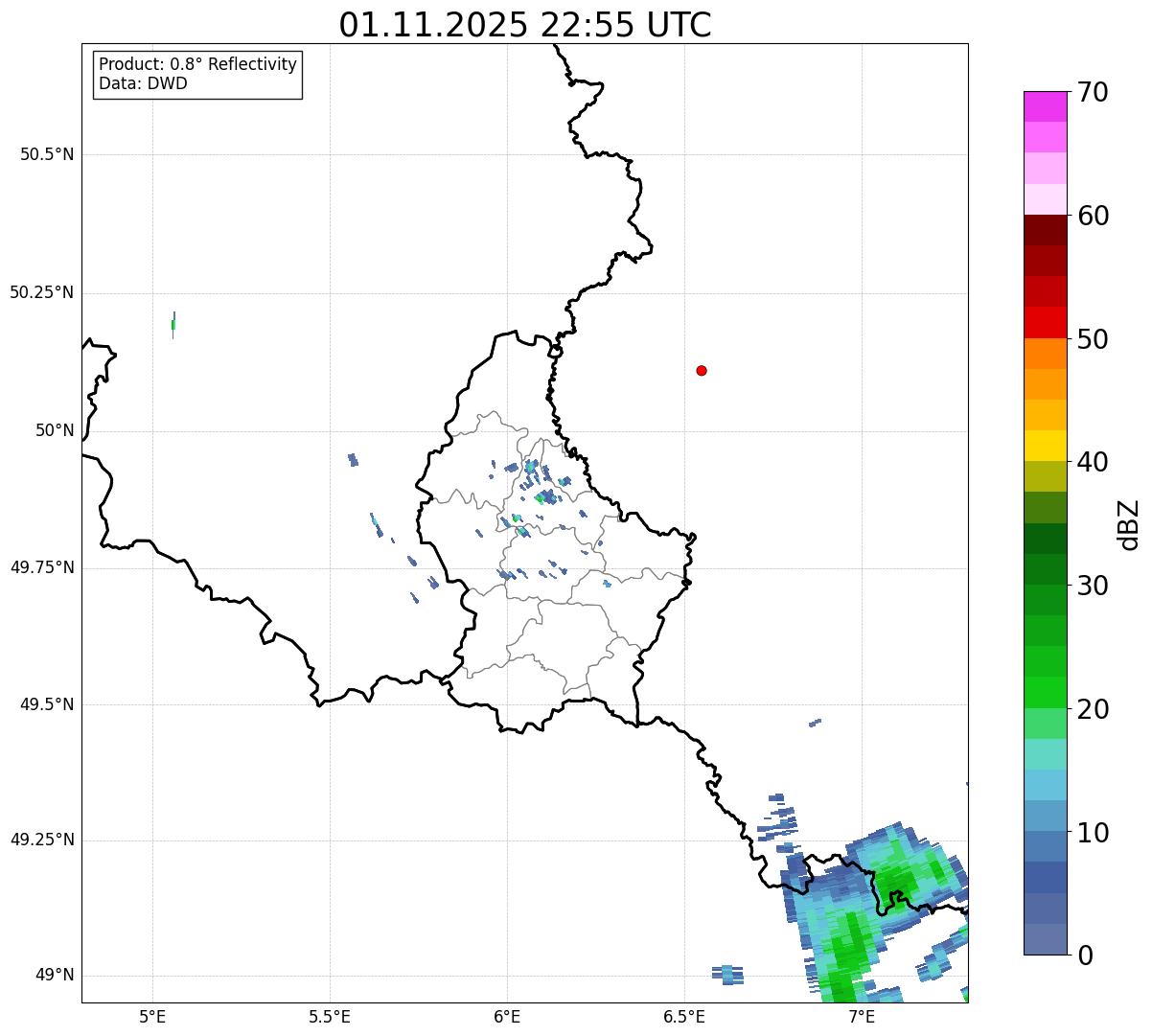1152x1036 pixels.
Task: Click the 5°E longitude label
Action: 152,1016
